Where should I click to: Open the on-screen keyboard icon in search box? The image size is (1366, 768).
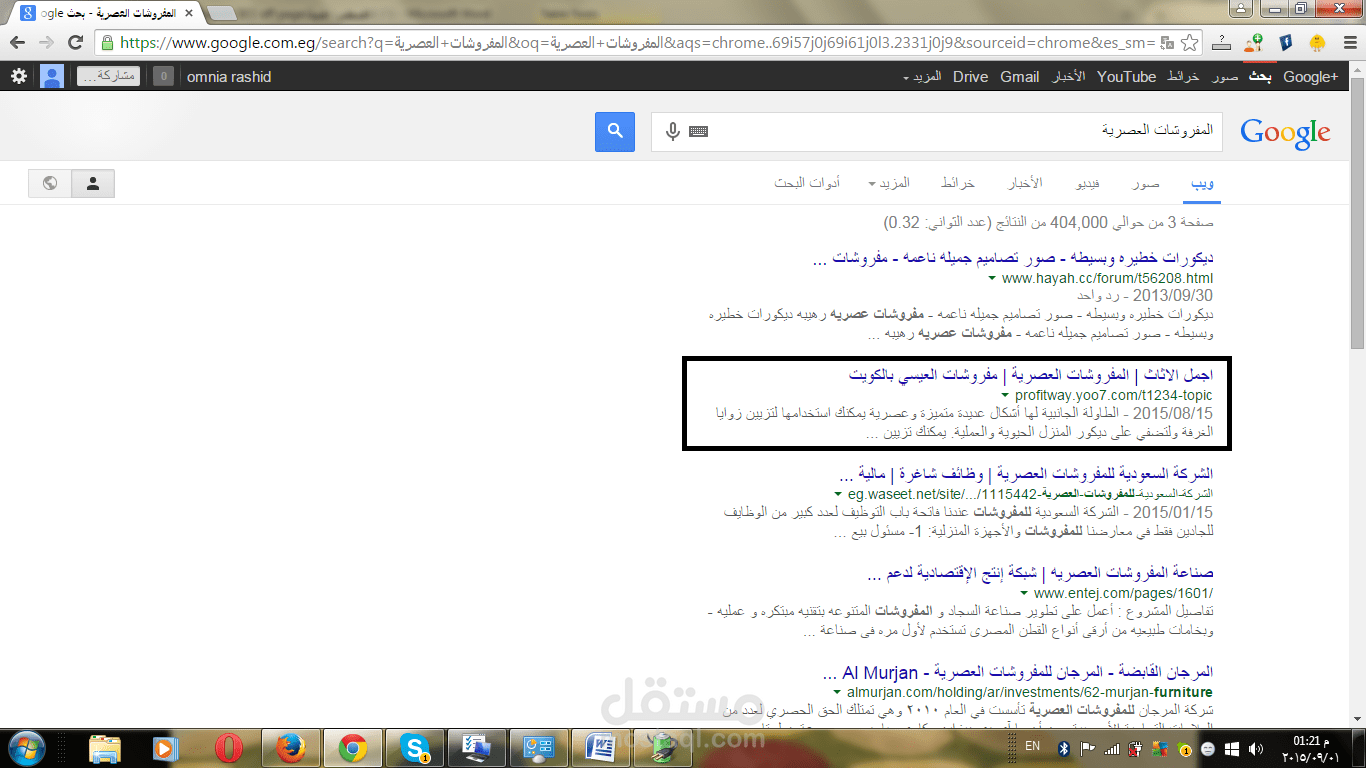698,131
